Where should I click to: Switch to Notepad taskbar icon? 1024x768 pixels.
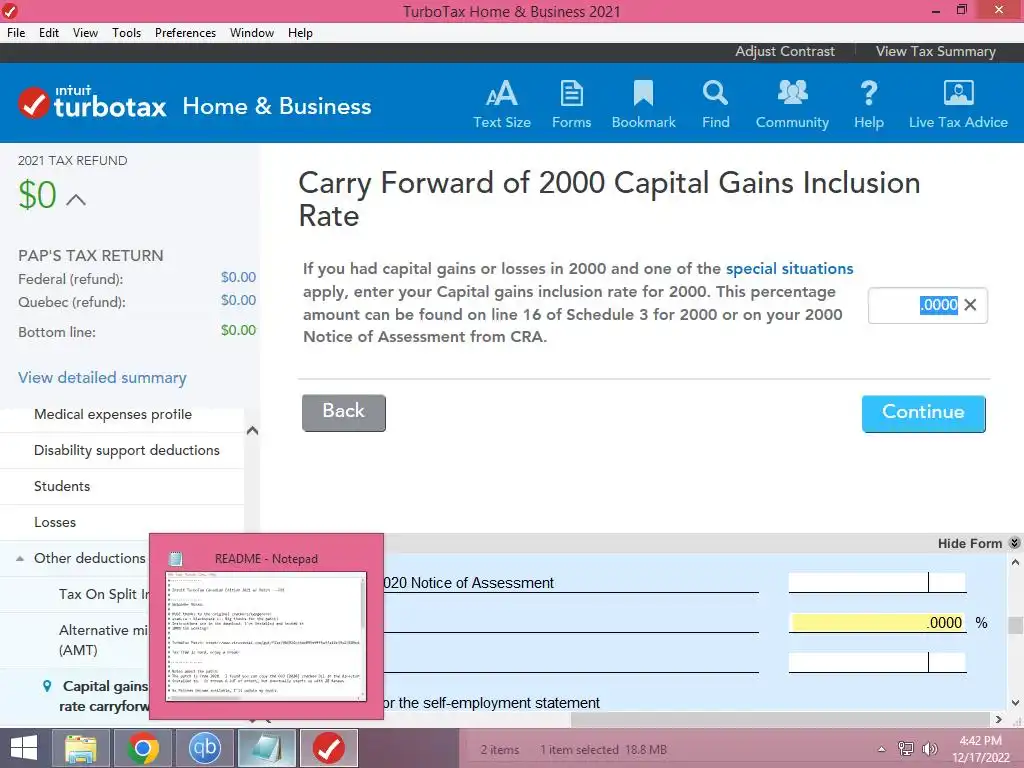coord(266,748)
